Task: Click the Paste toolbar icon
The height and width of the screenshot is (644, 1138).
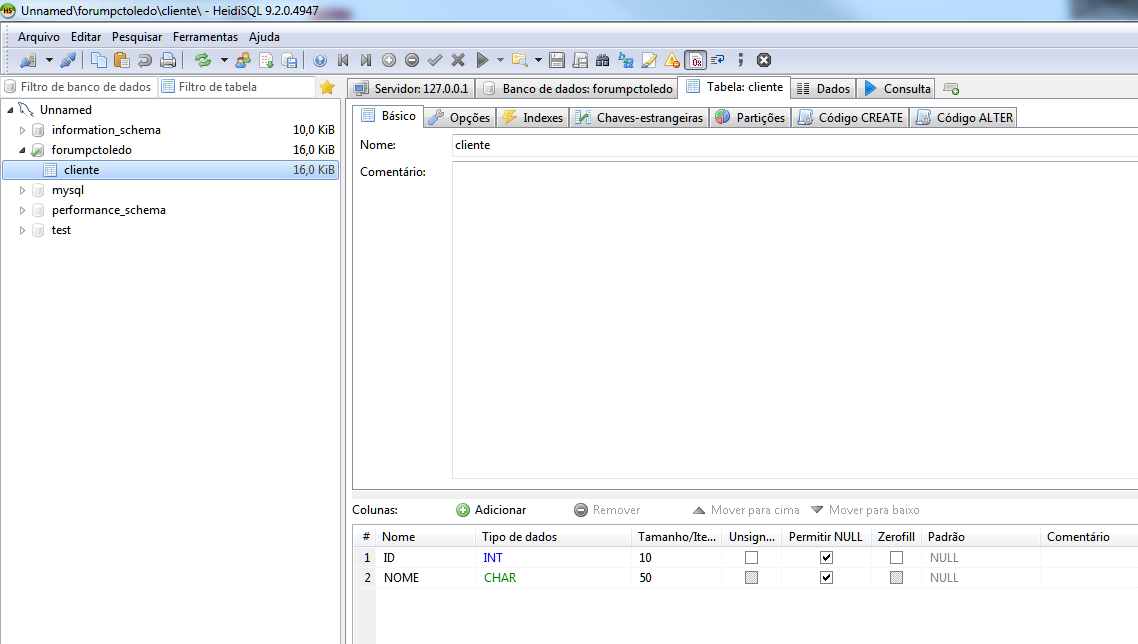Action: click(121, 60)
